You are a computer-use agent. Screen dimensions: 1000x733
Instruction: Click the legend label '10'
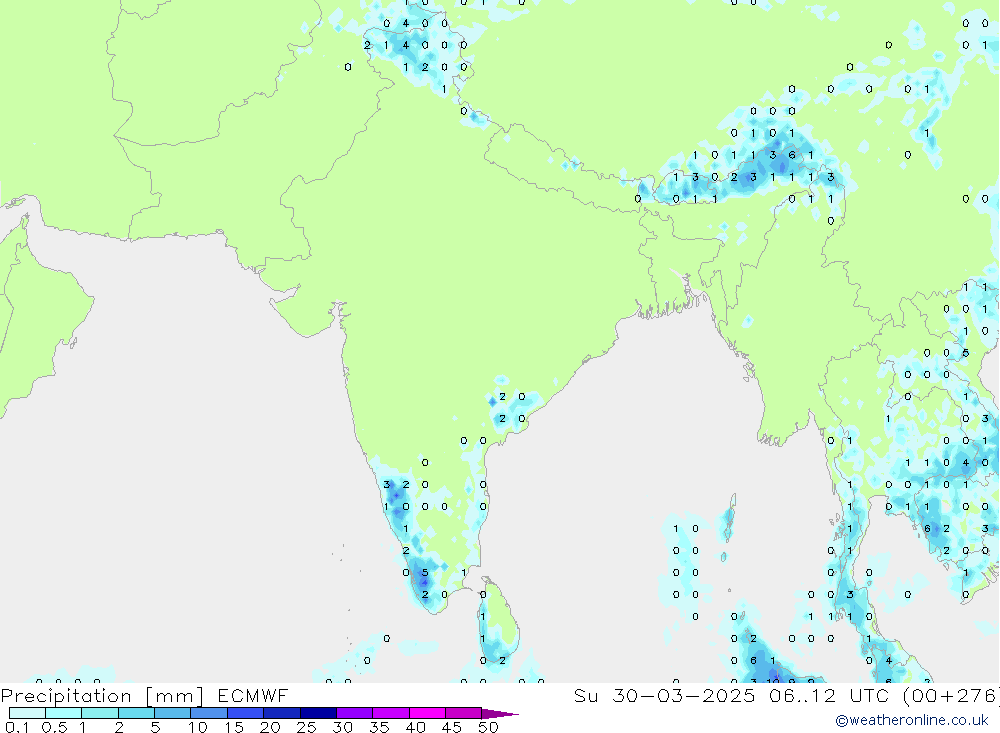point(198,727)
